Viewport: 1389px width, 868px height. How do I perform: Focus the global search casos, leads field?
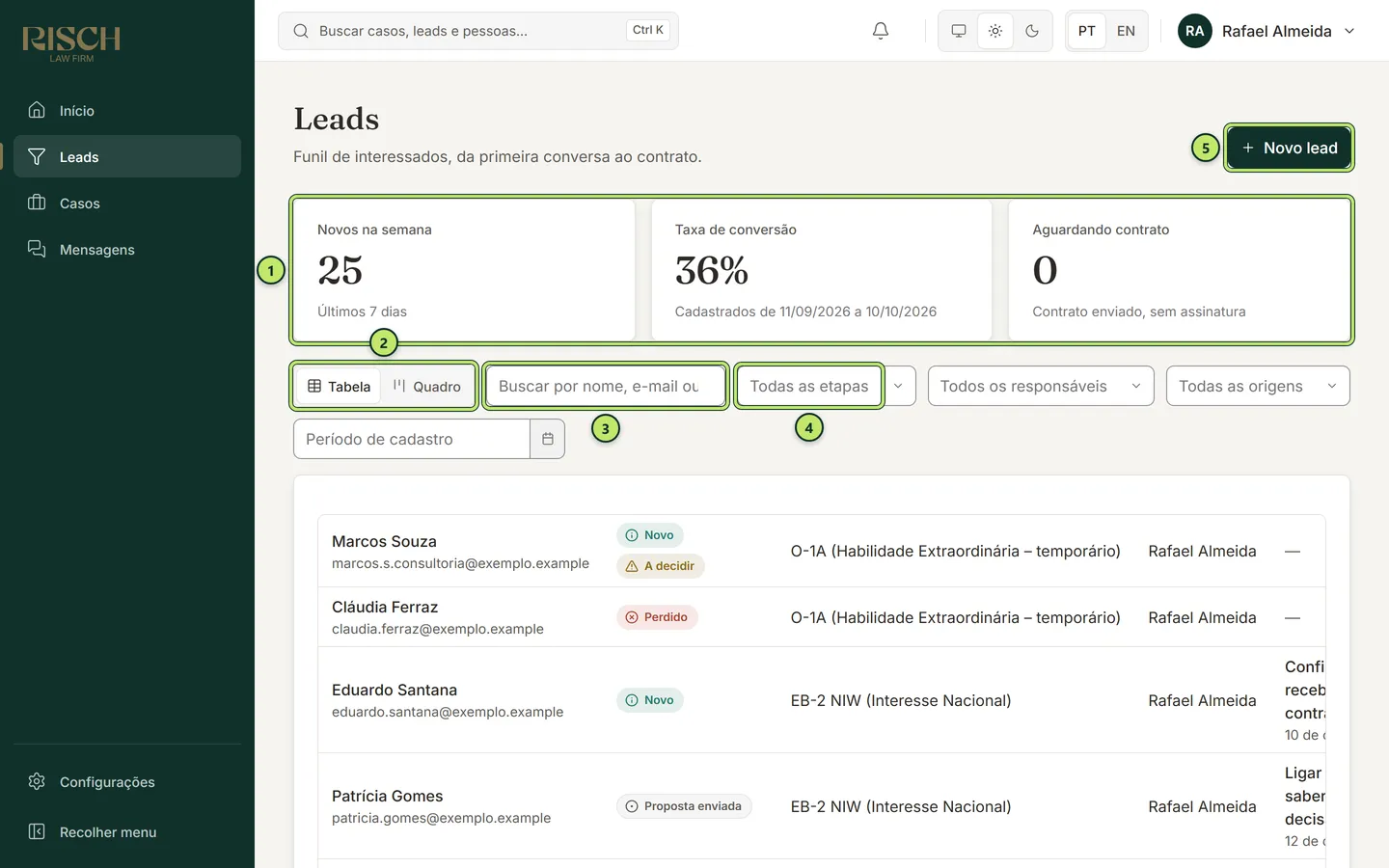478,31
